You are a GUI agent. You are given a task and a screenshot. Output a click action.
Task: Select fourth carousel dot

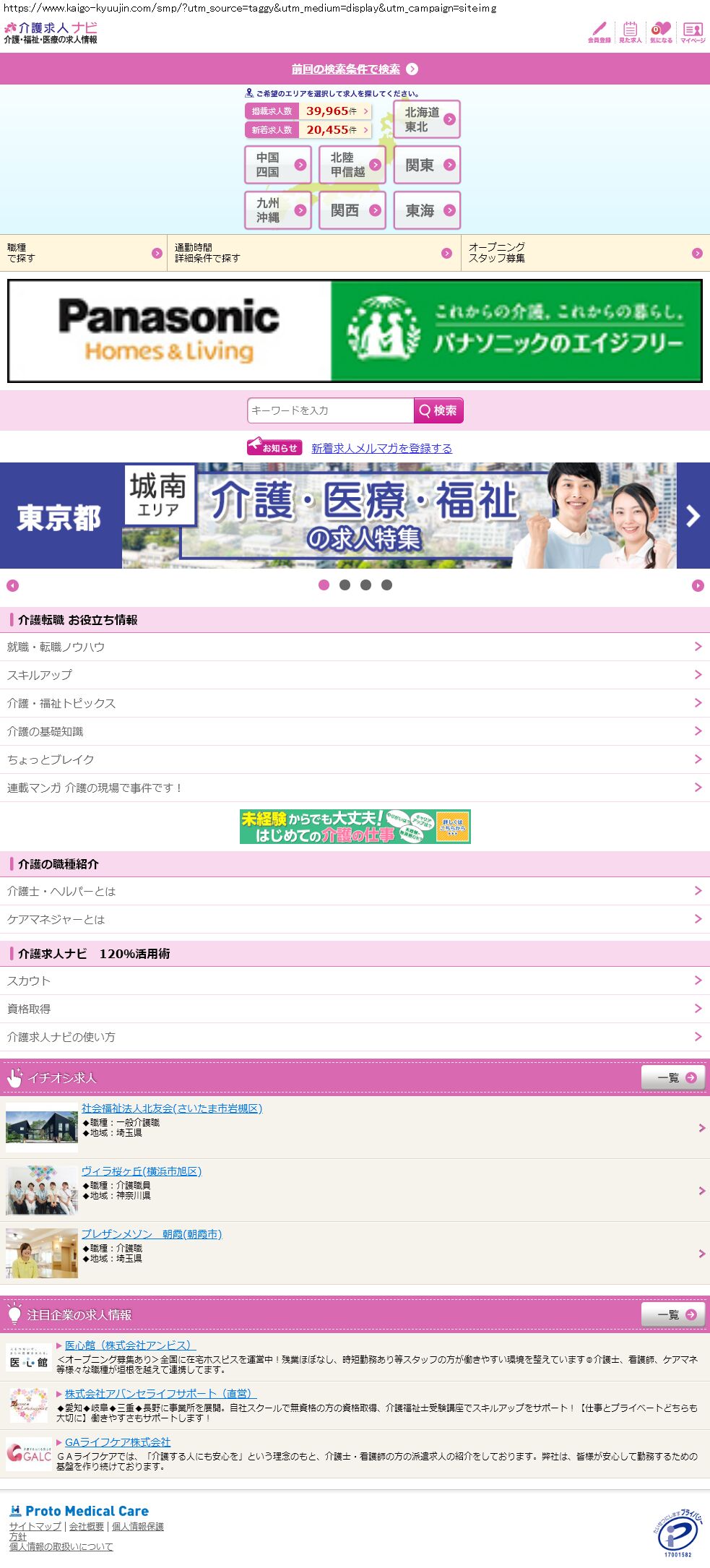(386, 585)
